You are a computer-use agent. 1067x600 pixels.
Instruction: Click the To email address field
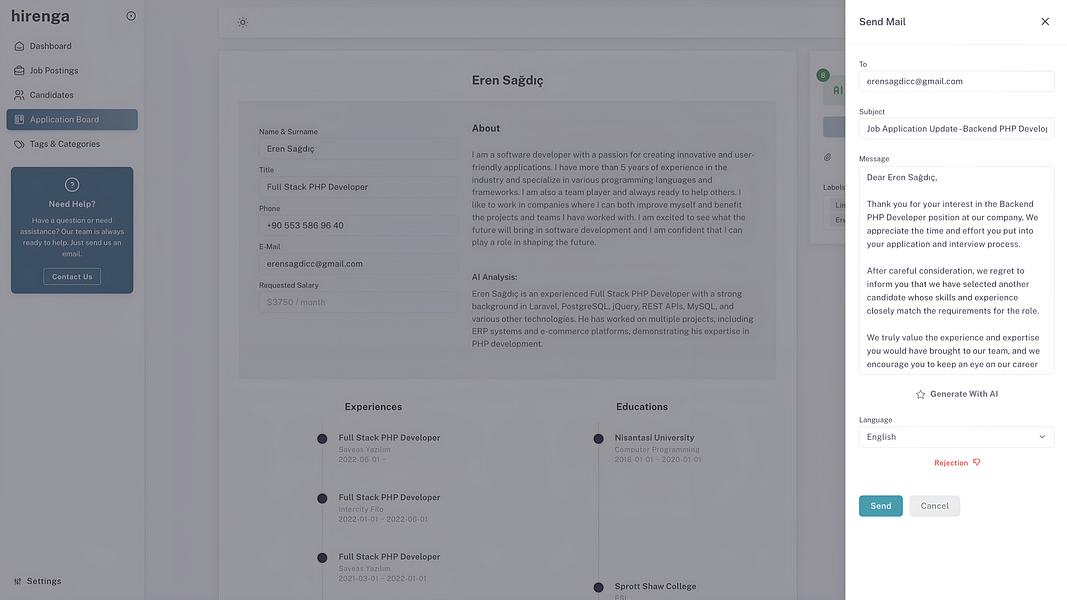click(956, 82)
